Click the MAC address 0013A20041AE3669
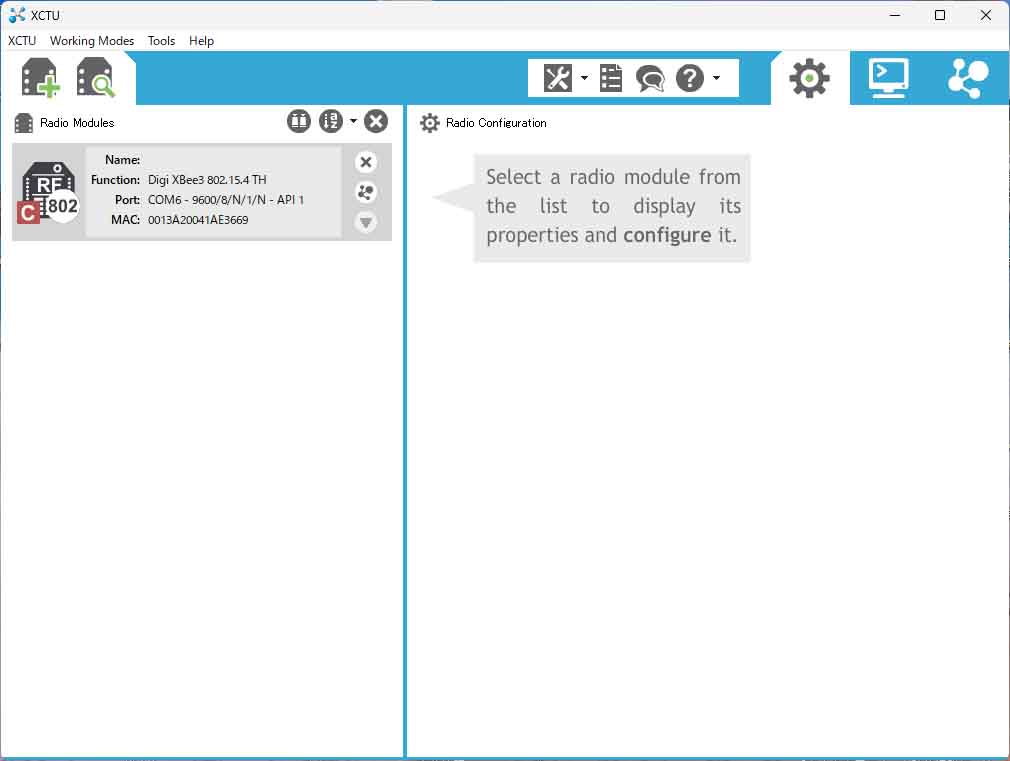1010x761 pixels. point(198,220)
